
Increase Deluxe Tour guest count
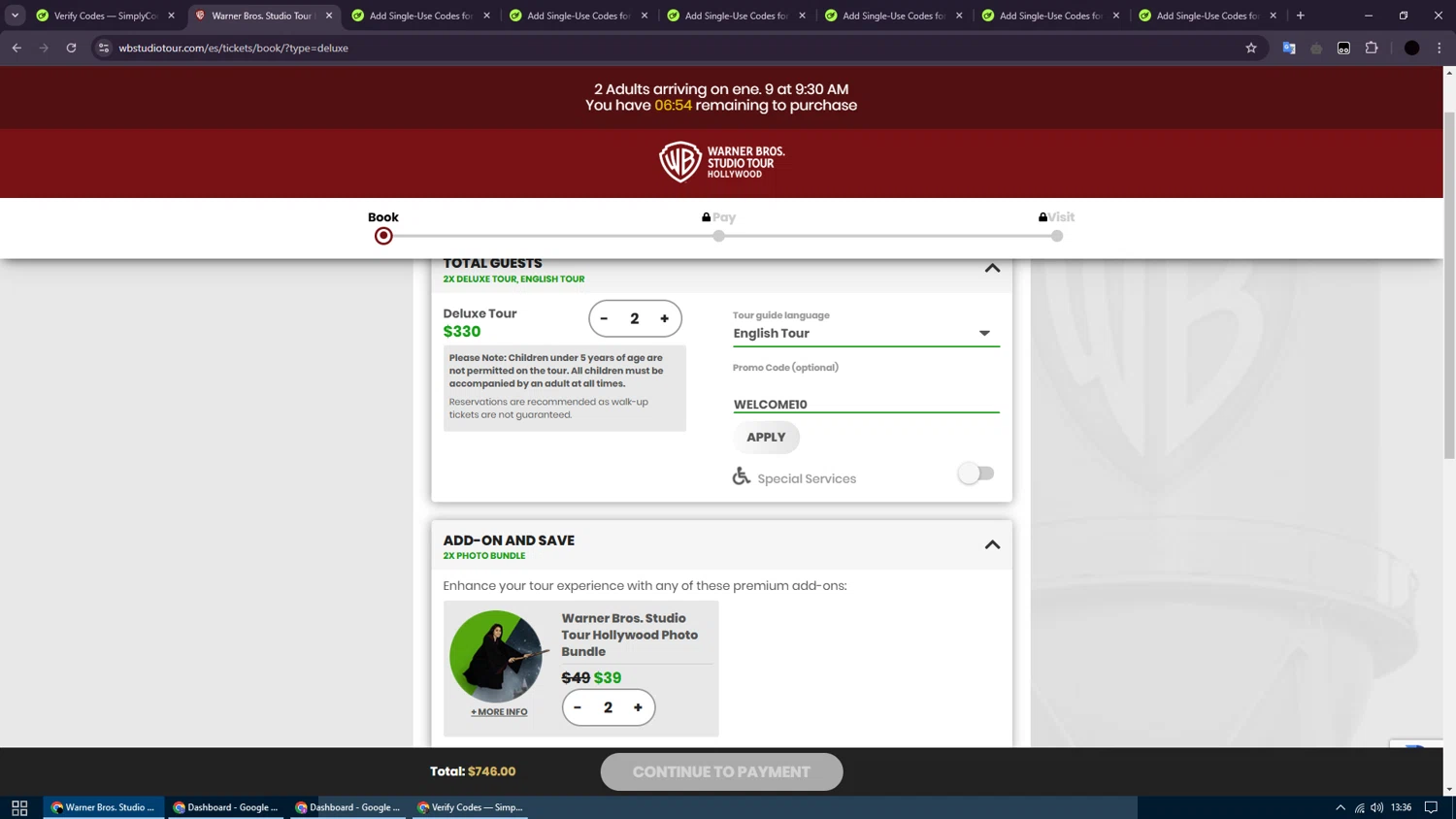(665, 318)
